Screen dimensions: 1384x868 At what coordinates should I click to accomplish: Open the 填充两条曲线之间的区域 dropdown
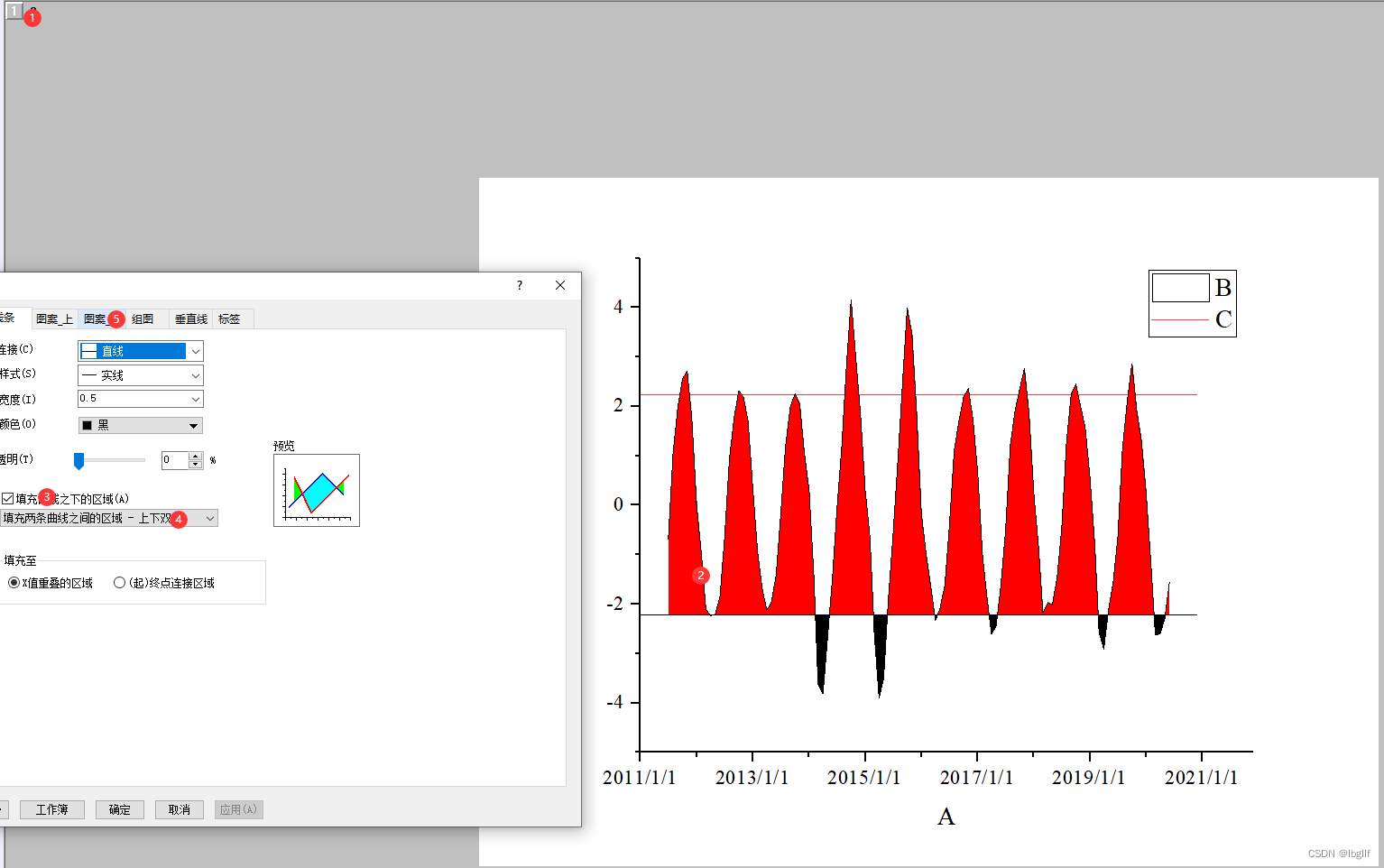coord(108,518)
